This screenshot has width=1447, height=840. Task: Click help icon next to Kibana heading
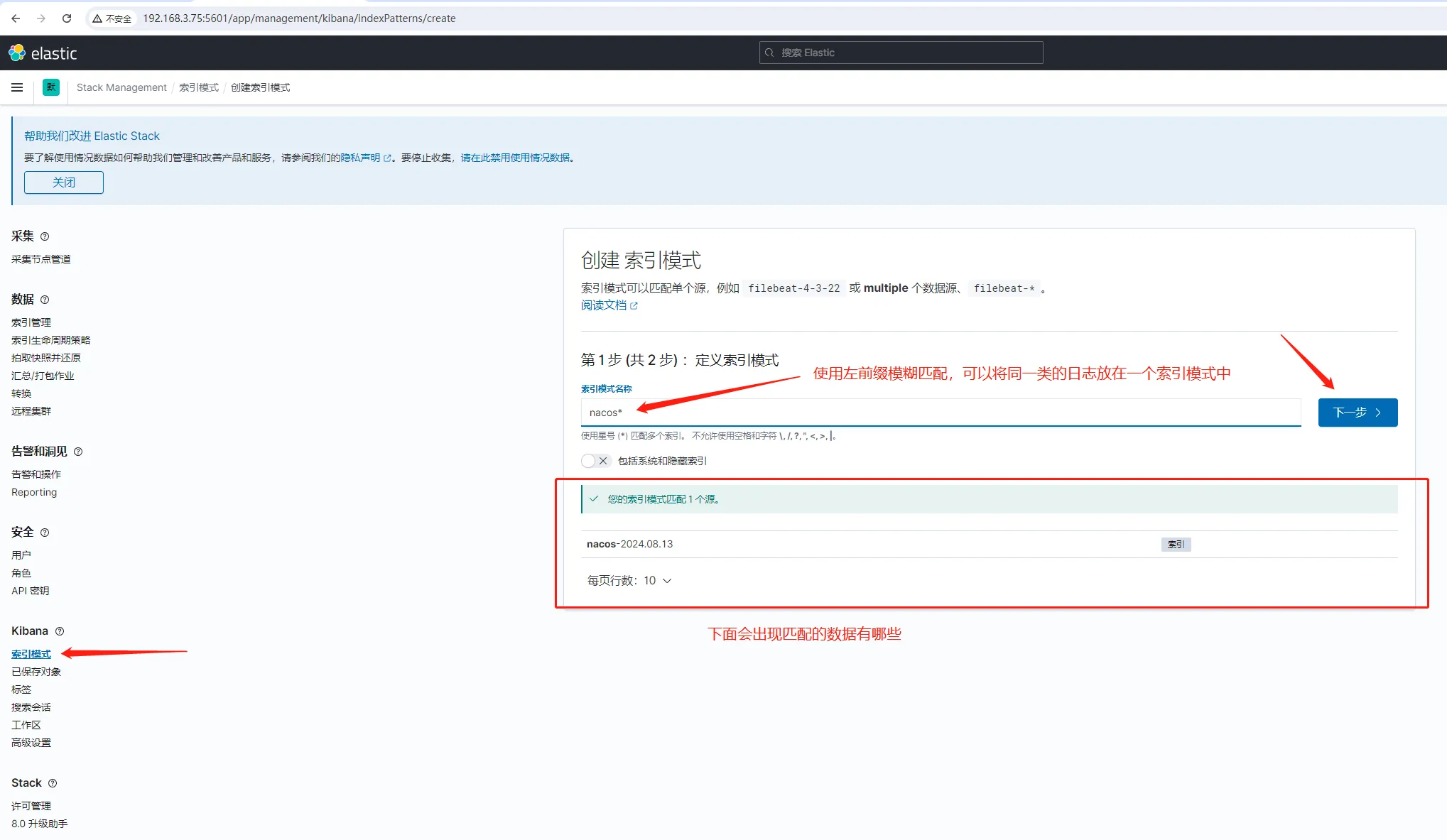60,631
